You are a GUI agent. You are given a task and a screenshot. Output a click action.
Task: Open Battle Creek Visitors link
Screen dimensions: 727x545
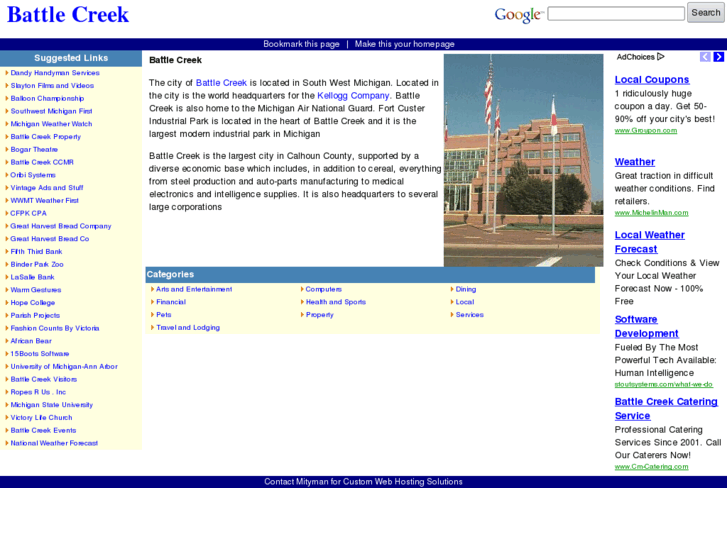coord(44,379)
